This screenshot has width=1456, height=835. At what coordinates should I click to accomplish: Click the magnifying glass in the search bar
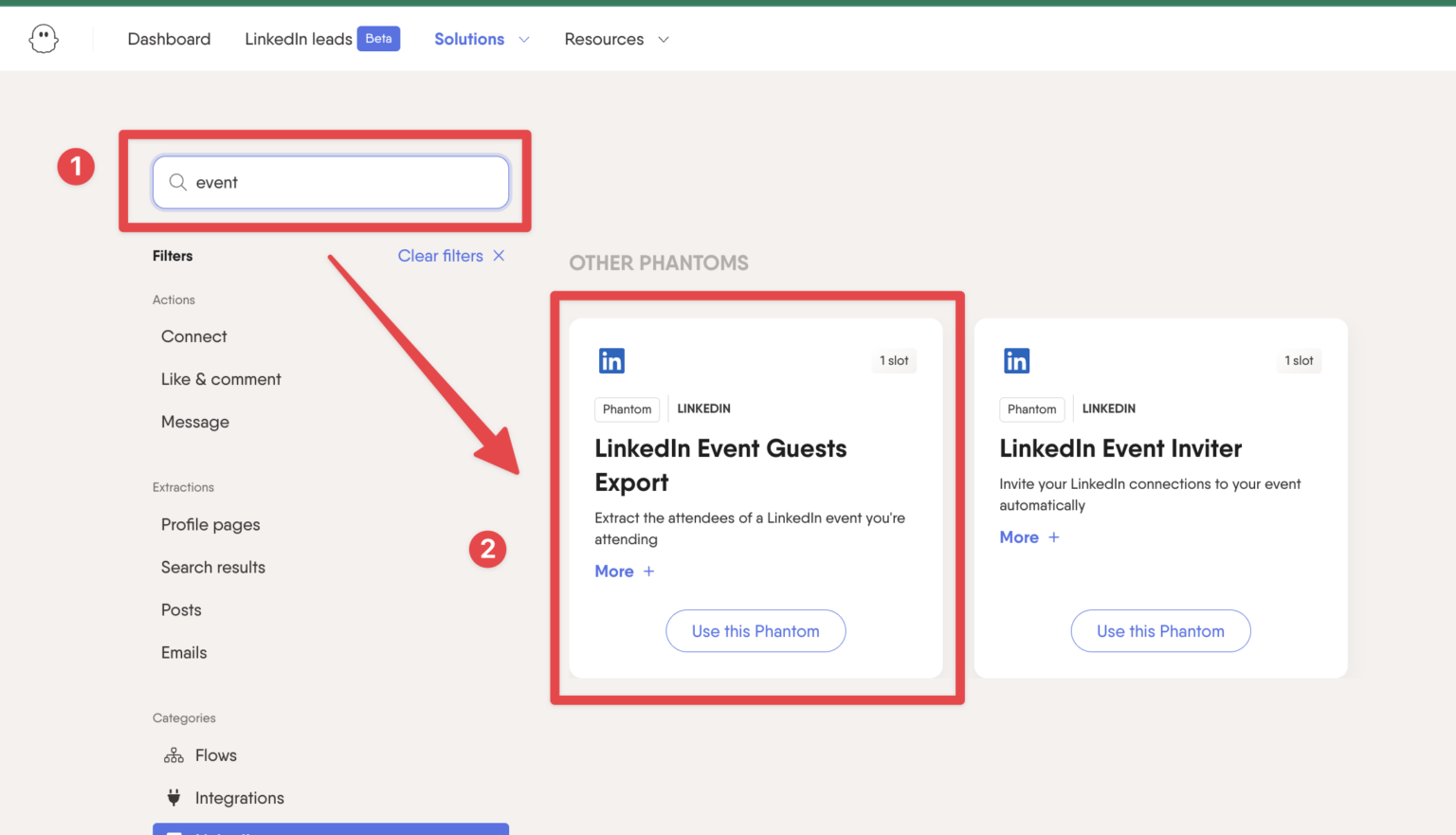[177, 182]
